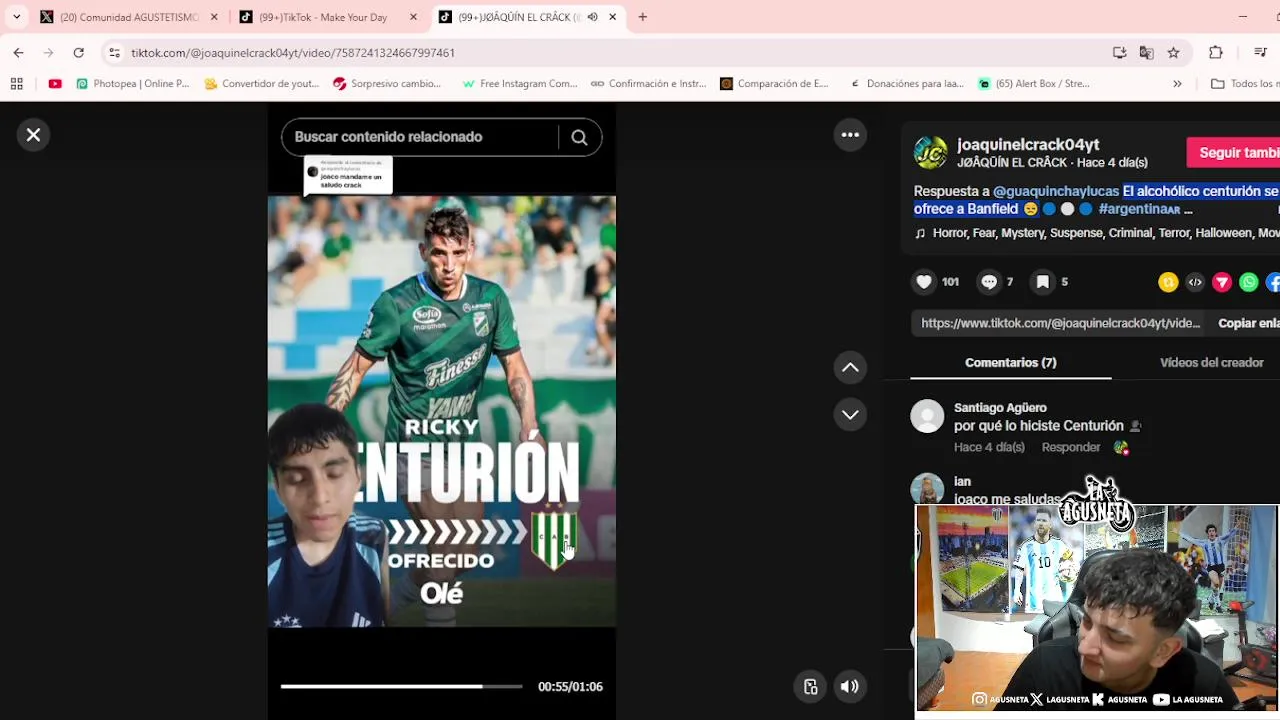Click the joaquinelcrack04yt avatar

930,153
